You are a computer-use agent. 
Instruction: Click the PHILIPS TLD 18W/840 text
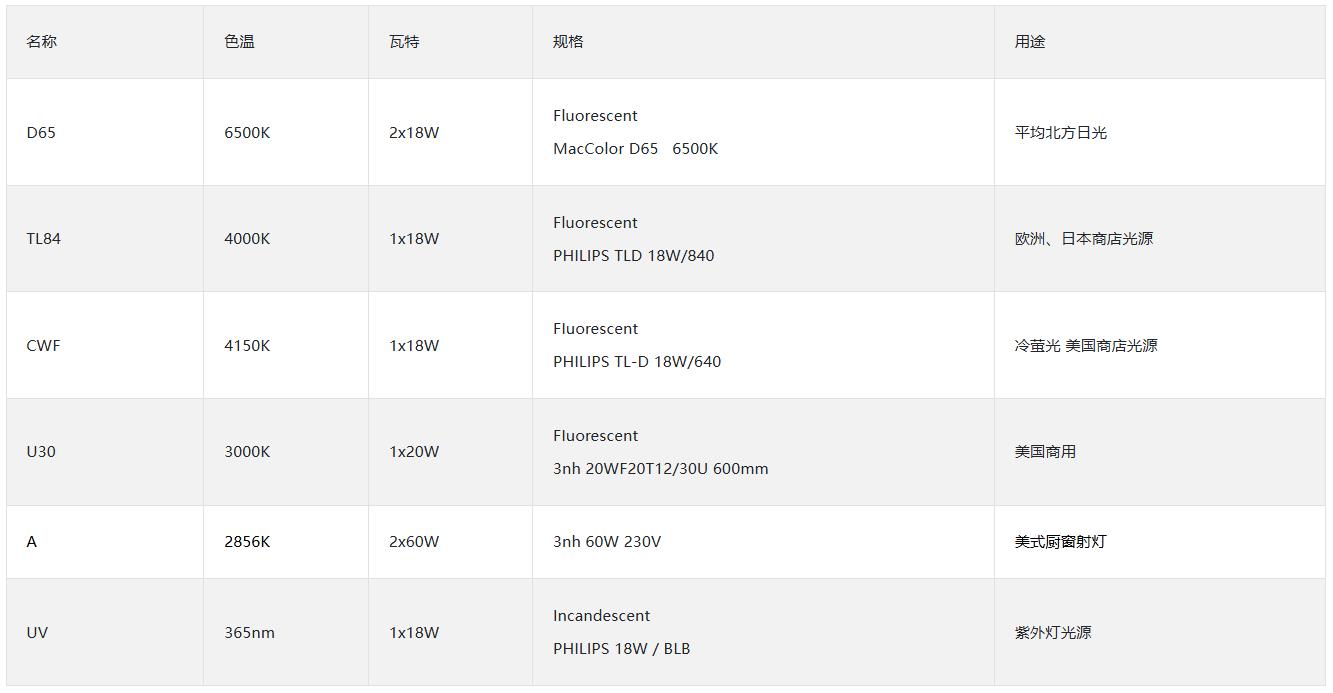point(634,256)
